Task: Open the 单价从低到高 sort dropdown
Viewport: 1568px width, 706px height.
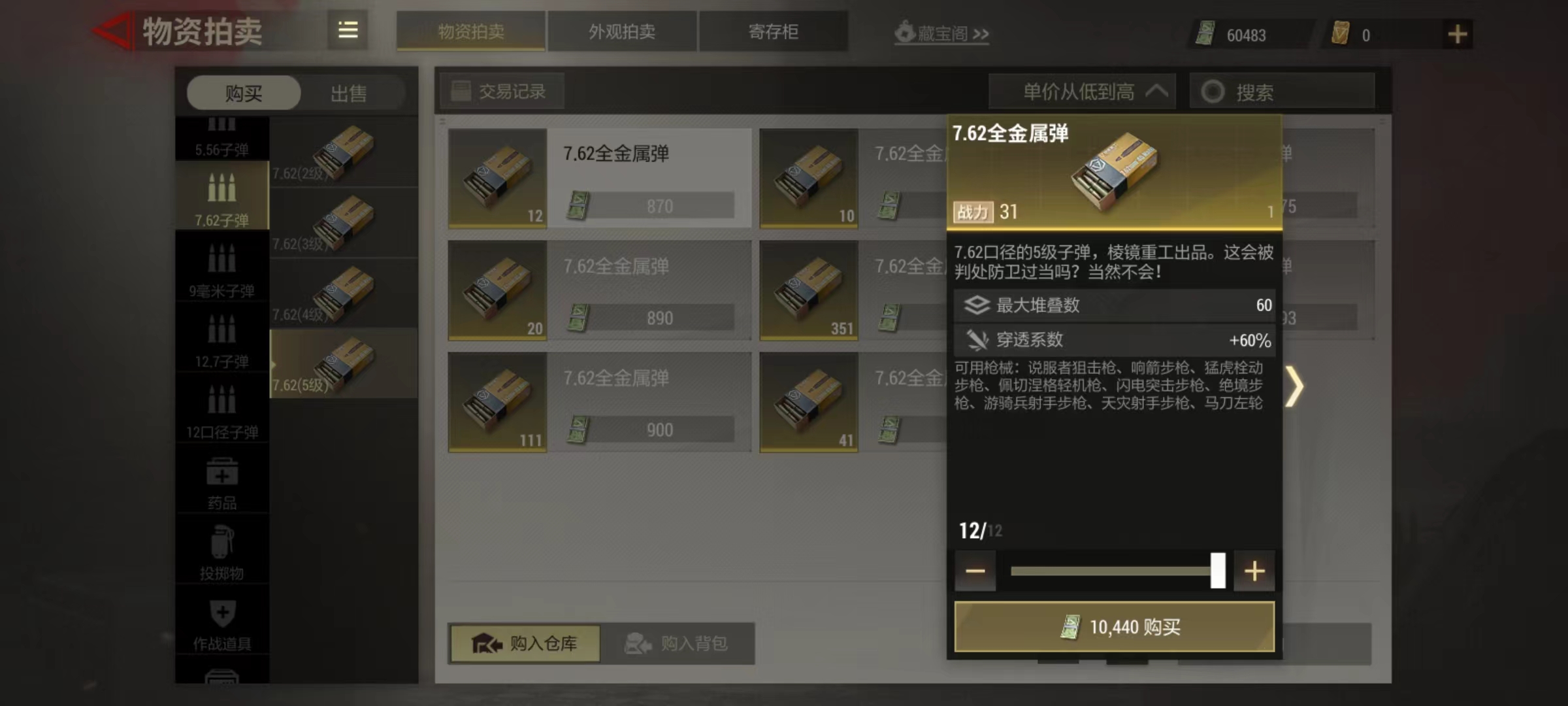Action: [1083, 92]
